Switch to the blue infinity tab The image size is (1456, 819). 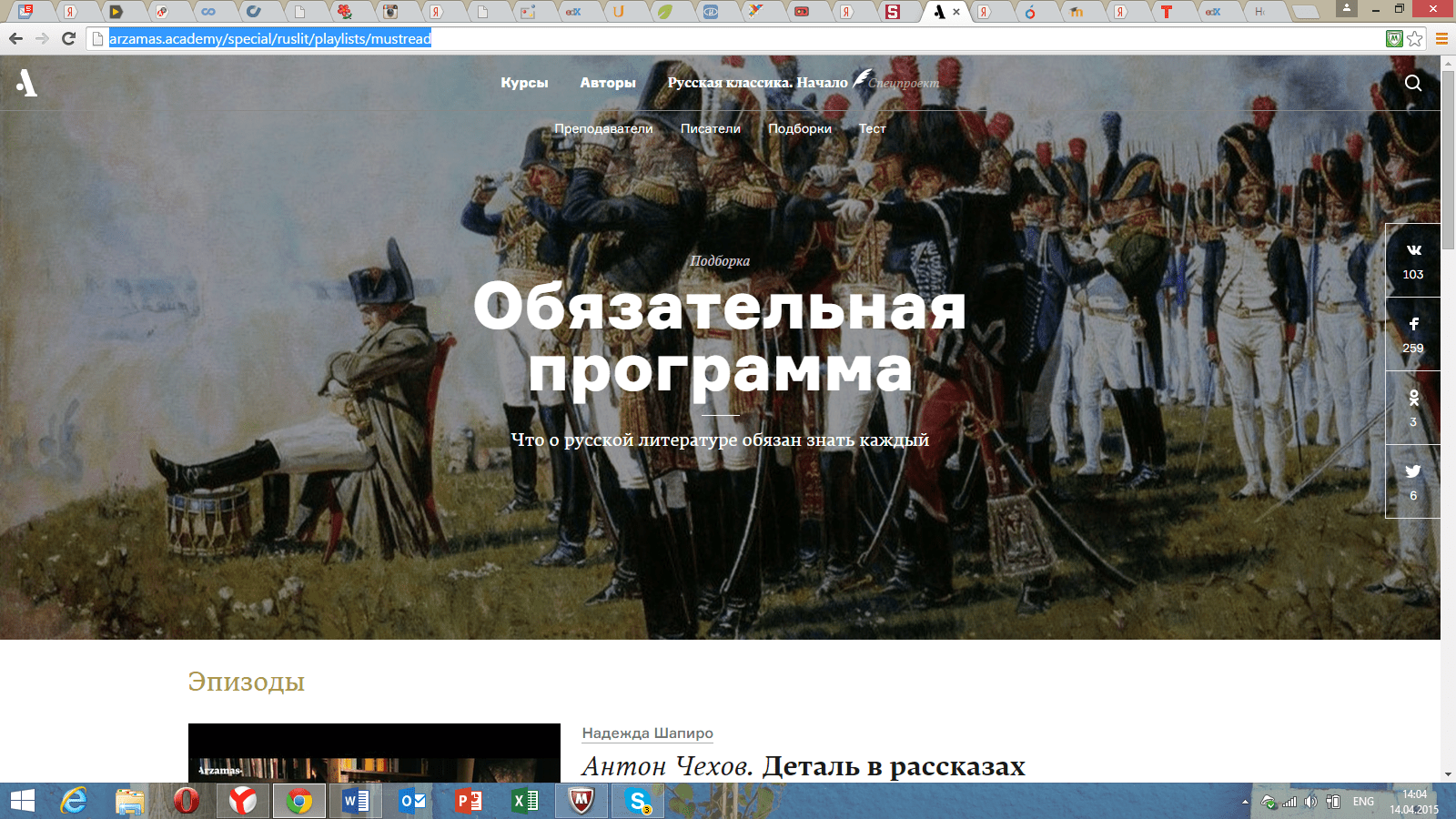point(208,12)
